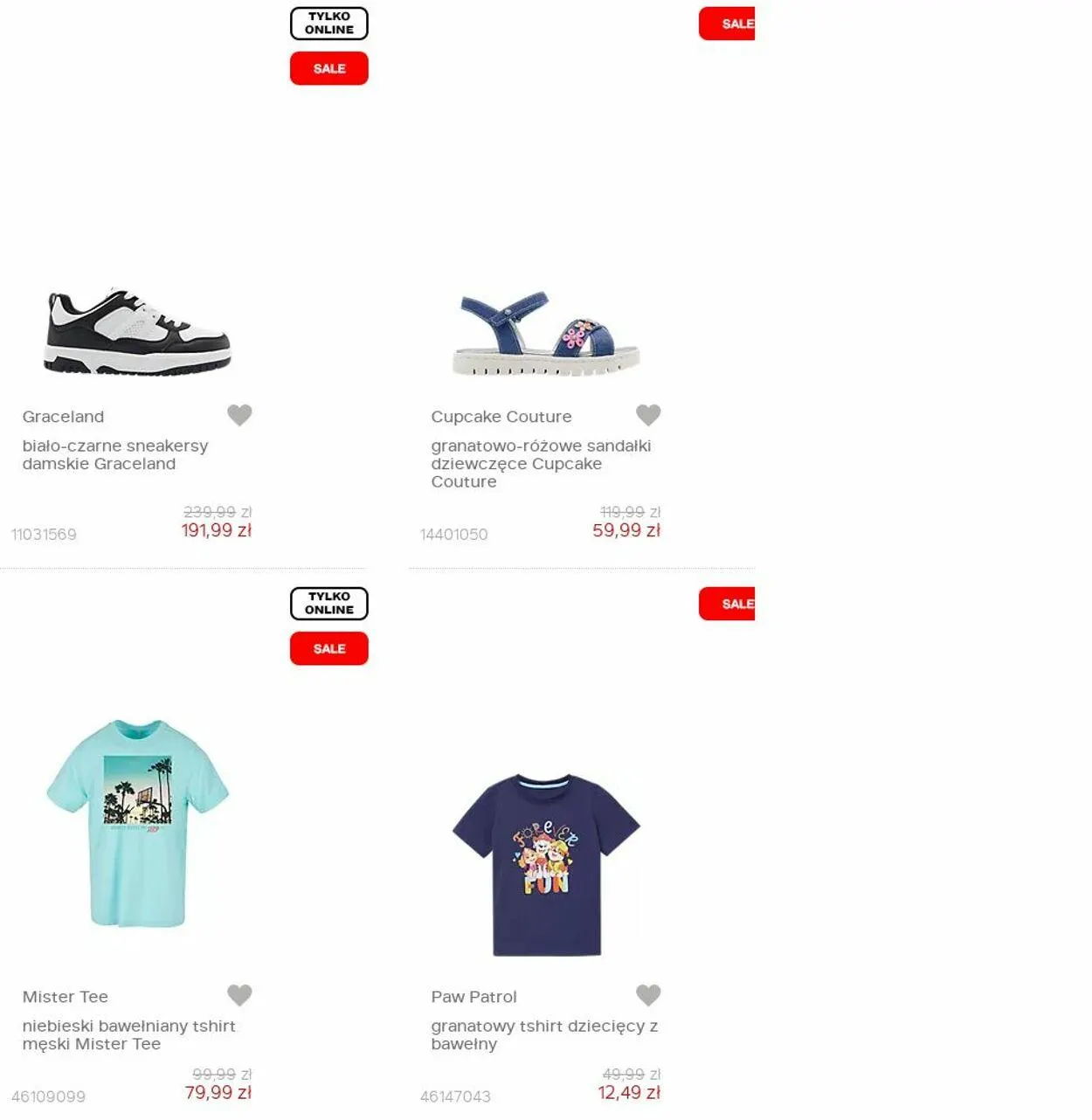Click the SALE badge above Graceland sneakers
This screenshot has height=1120, width=1092.
[329, 68]
